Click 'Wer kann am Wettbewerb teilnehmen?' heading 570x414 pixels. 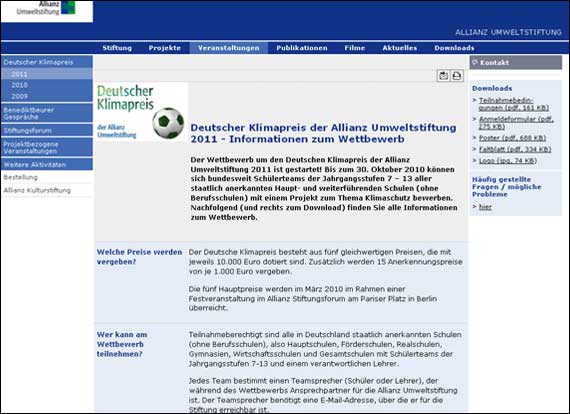point(122,344)
